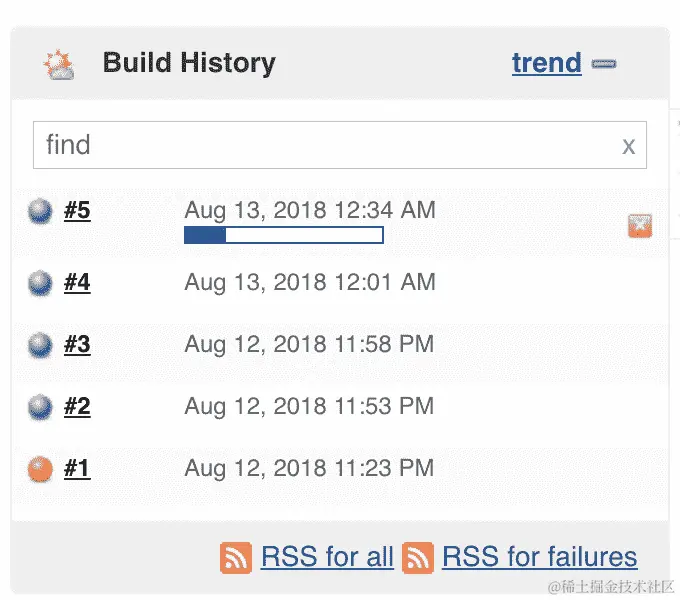The image size is (680, 600).
Task: Open the trend link
Action: tap(546, 63)
